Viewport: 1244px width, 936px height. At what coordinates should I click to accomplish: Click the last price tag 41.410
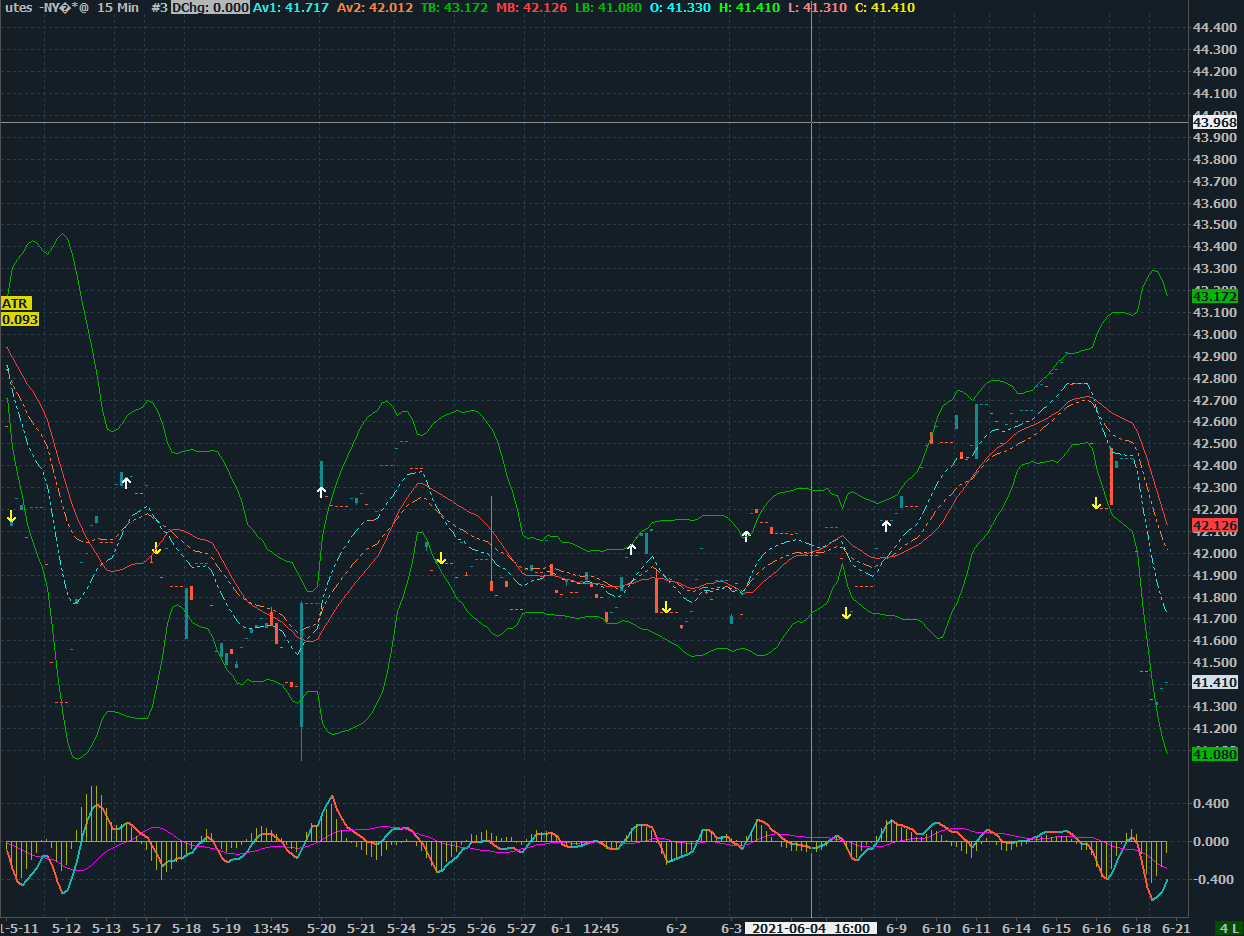[1215, 682]
